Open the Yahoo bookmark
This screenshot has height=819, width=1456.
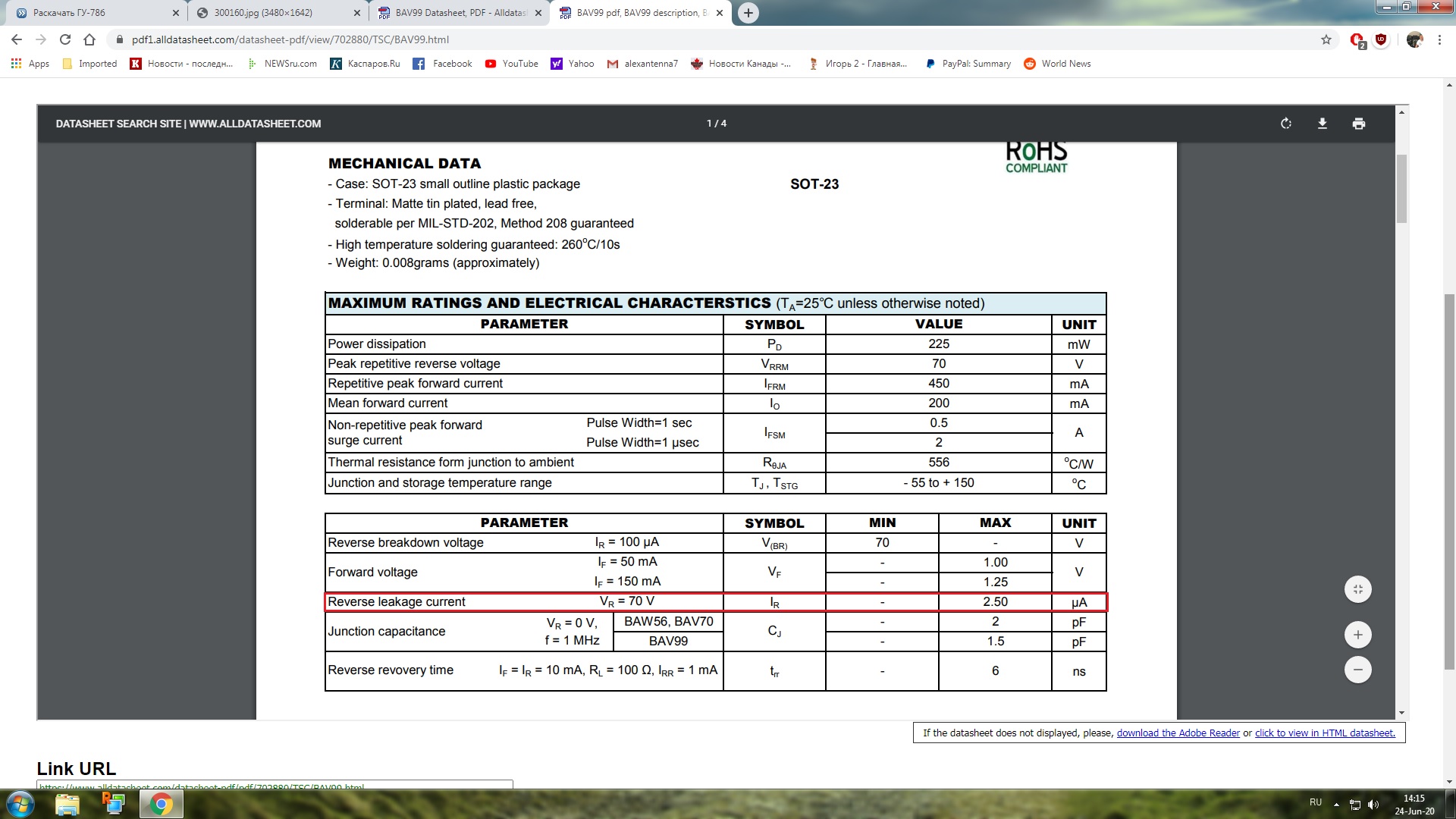[573, 64]
